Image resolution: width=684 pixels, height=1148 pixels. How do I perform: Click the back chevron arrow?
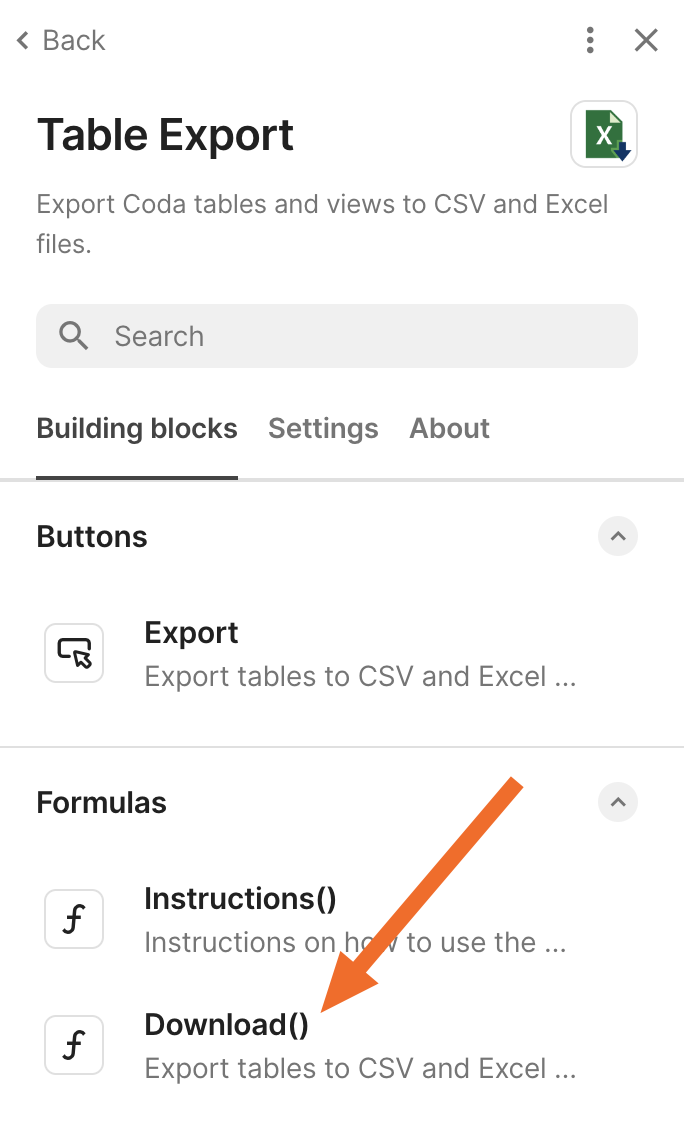click(x=22, y=41)
